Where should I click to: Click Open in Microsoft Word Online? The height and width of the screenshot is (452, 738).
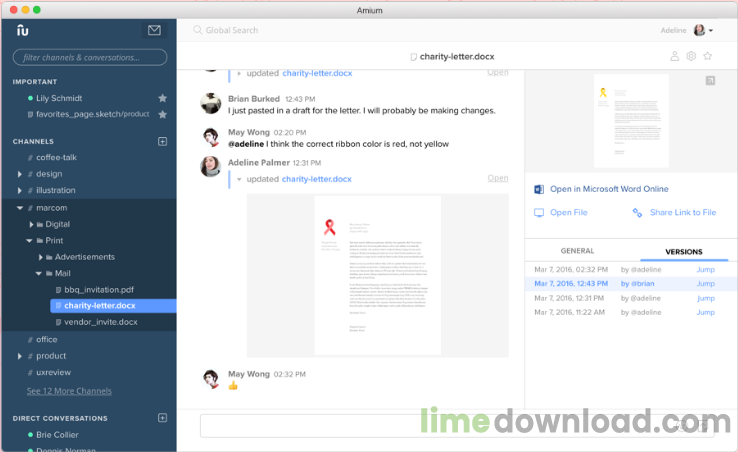coord(608,189)
